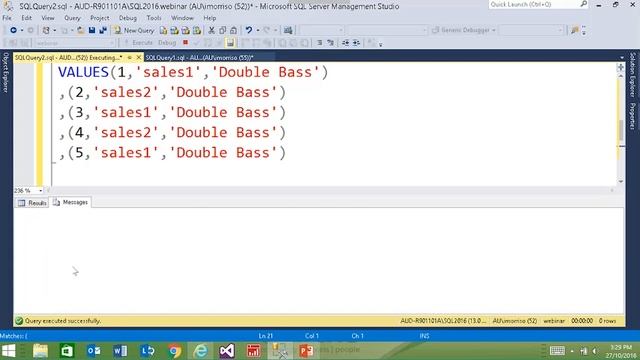Click the Find in Files icon at toolbar end
640x360 pixels.
[575, 30]
